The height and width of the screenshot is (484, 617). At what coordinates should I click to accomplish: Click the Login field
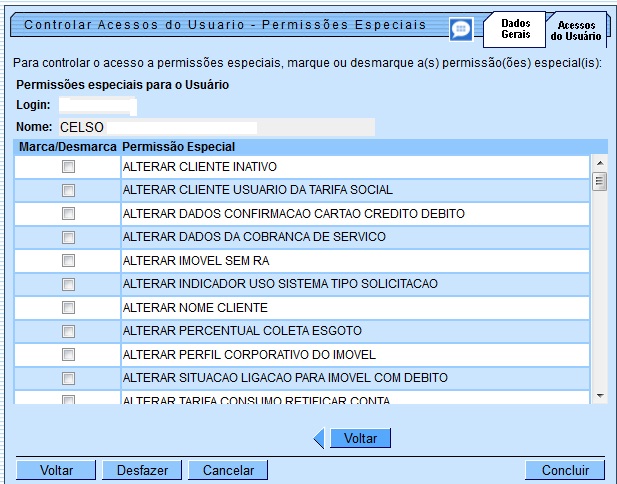click(98, 106)
